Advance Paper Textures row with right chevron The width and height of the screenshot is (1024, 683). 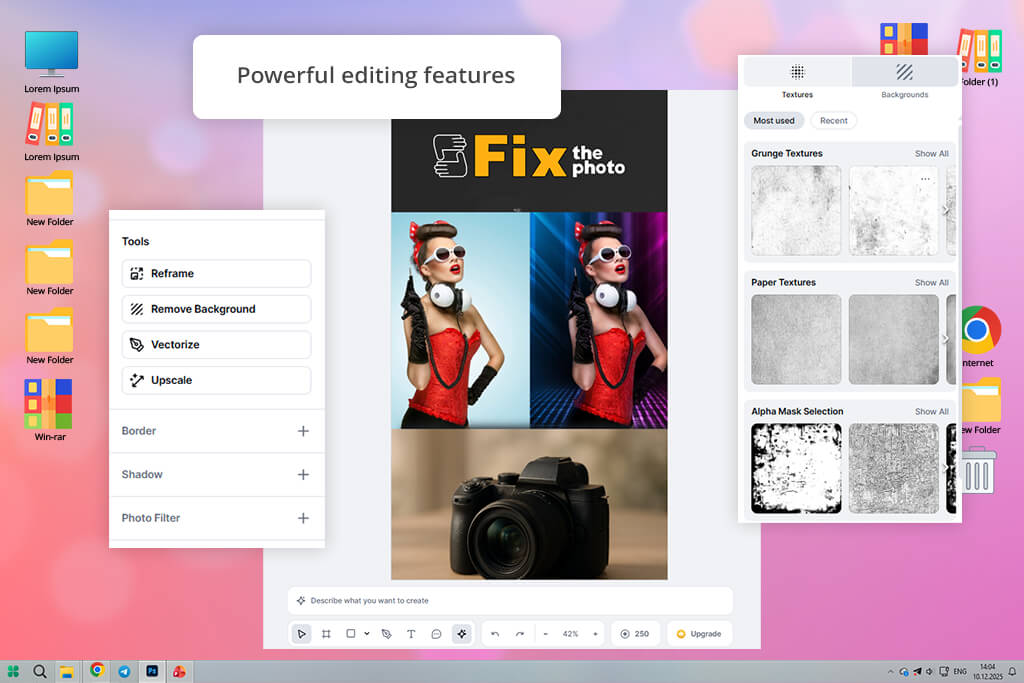pos(946,339)
